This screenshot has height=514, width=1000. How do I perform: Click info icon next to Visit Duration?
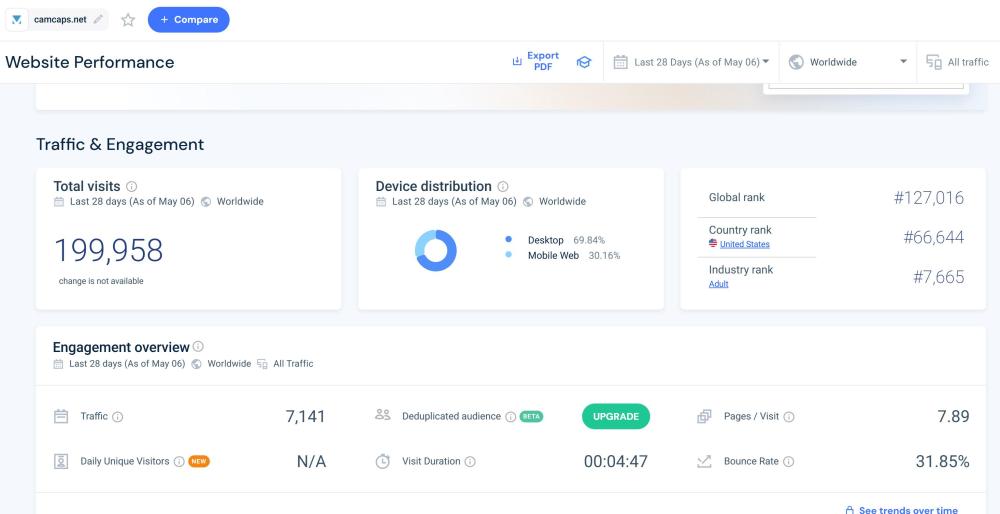pyautogui.click(x=470, y=462)
